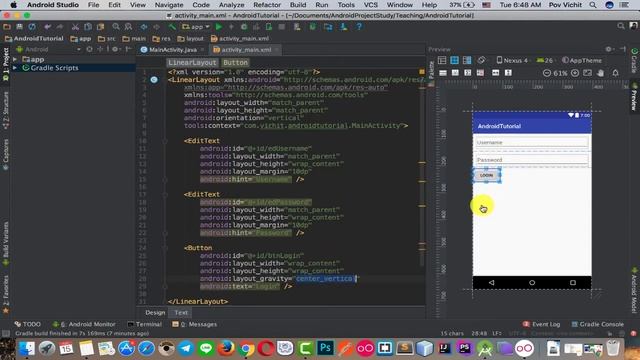This screenshot has width=640, height=360.
Task: Open the Analyze menu
Action: 231,5
